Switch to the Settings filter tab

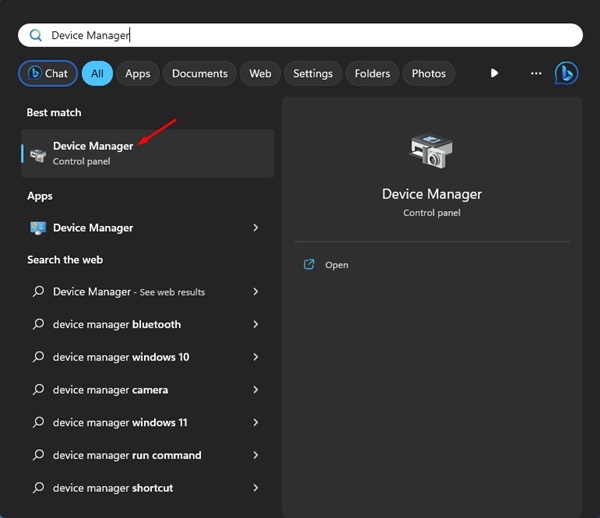coord(313,73)
